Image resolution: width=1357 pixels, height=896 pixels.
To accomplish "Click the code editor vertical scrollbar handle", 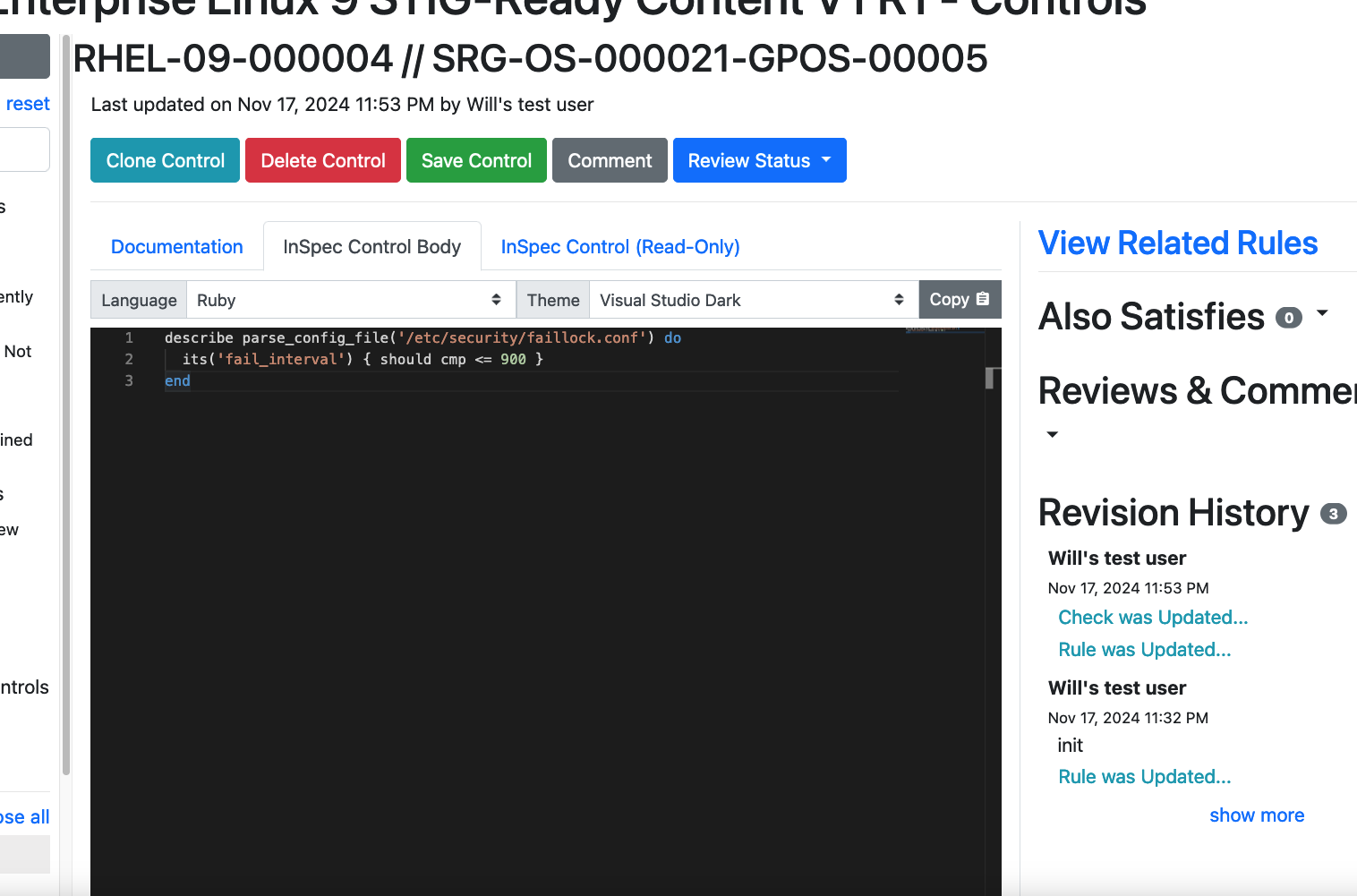I will click(x=989, y=378).
